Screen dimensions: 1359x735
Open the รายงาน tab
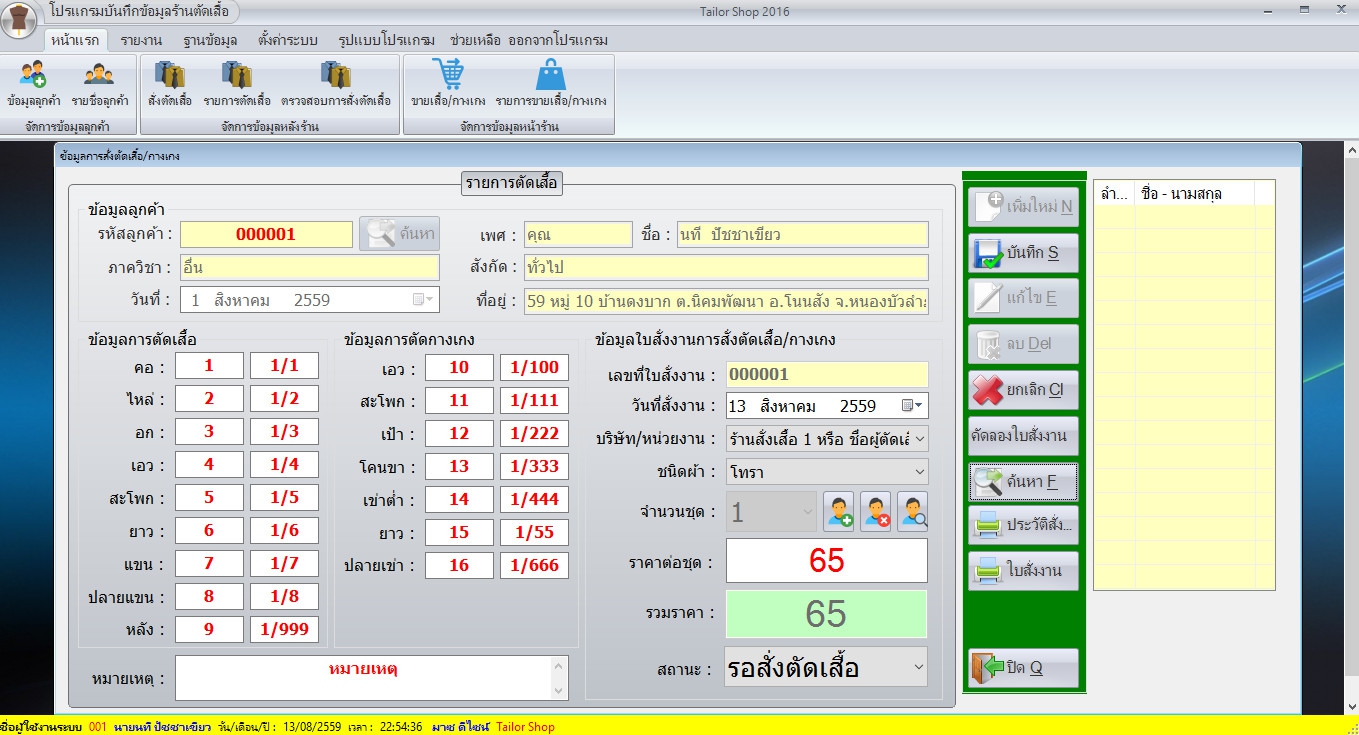pos(141,40)
